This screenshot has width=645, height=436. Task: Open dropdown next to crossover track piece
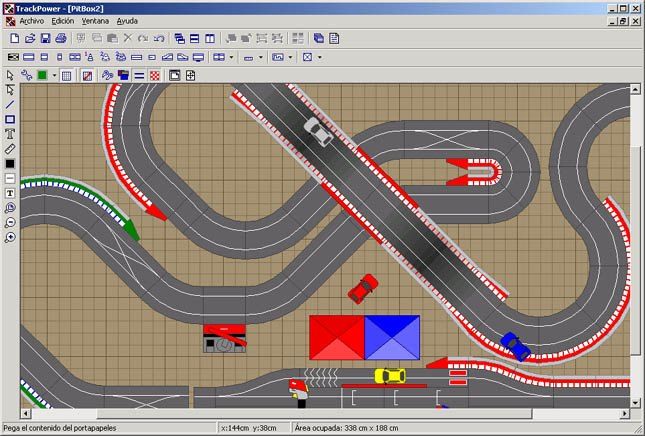point(231,57)
